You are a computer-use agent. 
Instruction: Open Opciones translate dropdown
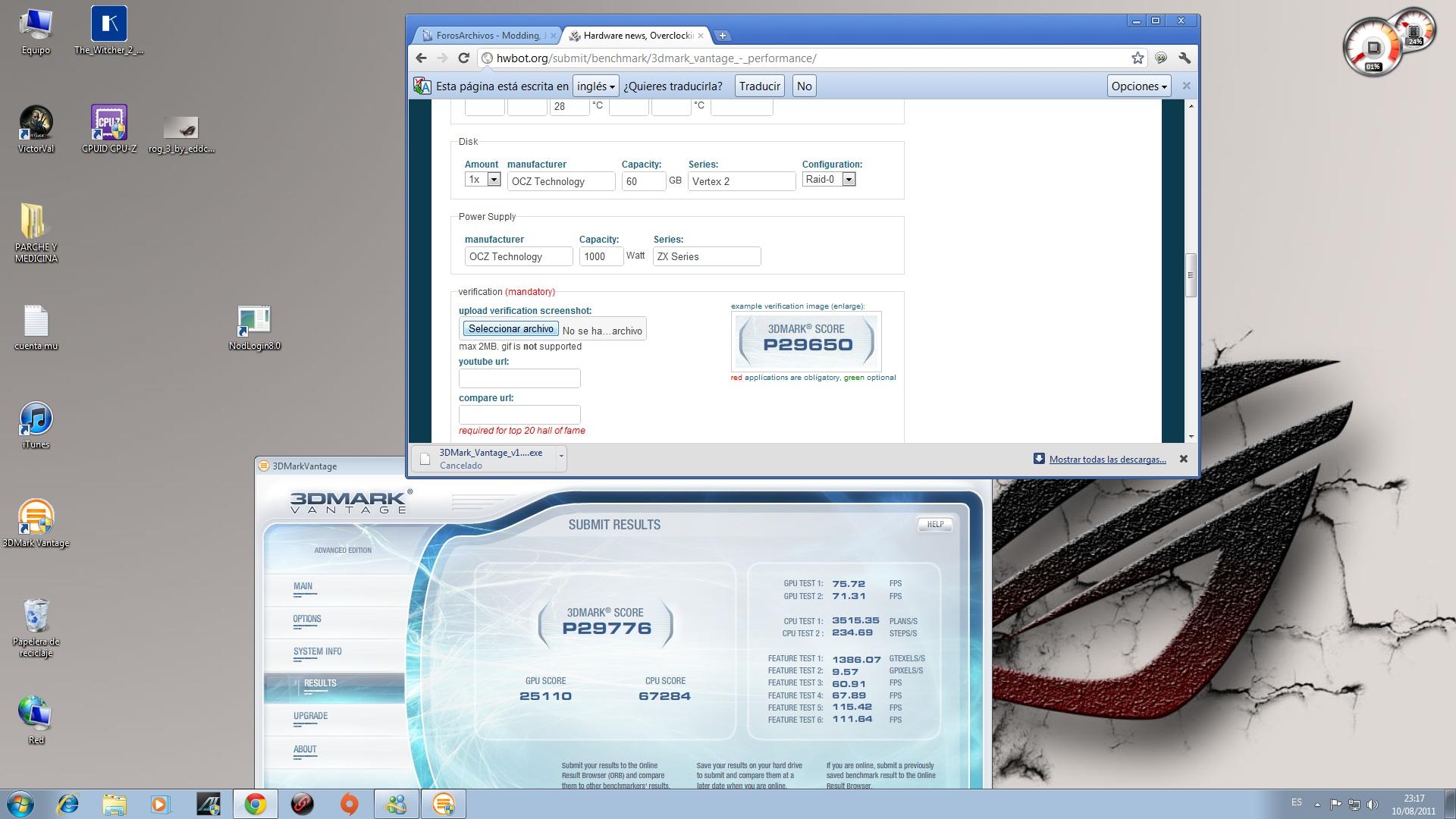click(x=1139, y=86)
